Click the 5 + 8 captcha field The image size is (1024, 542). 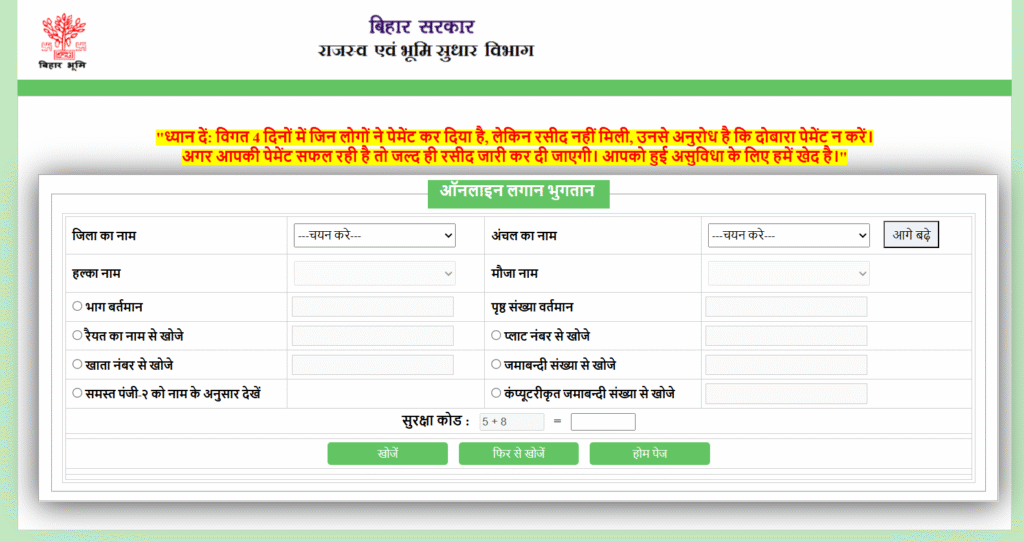point(511,422)
